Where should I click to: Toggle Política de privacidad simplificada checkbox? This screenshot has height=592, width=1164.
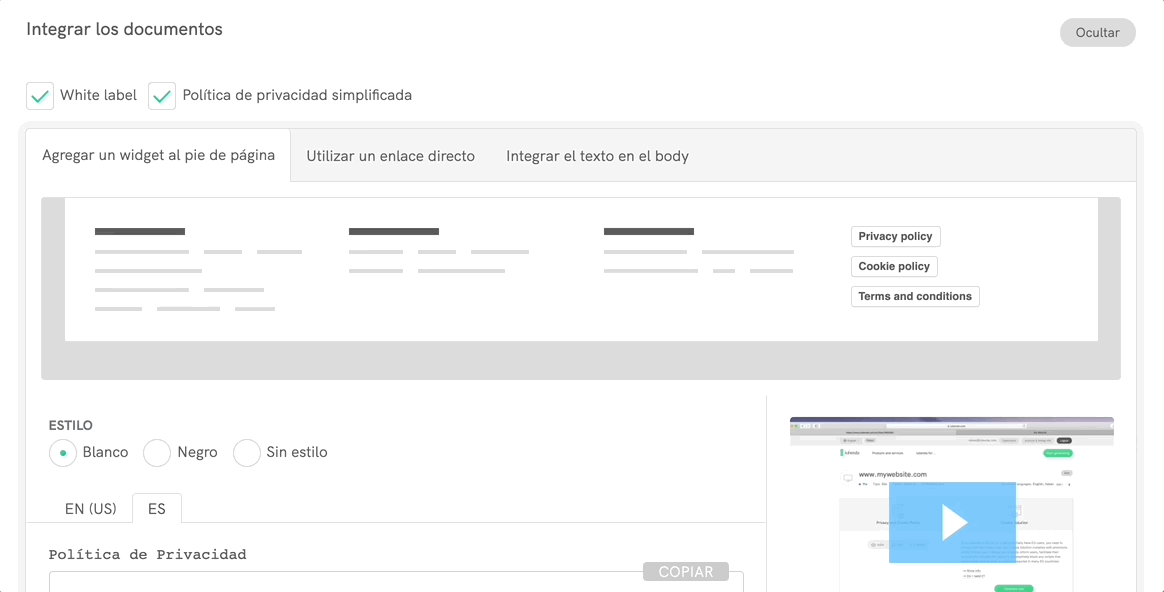tap(162, 96)
